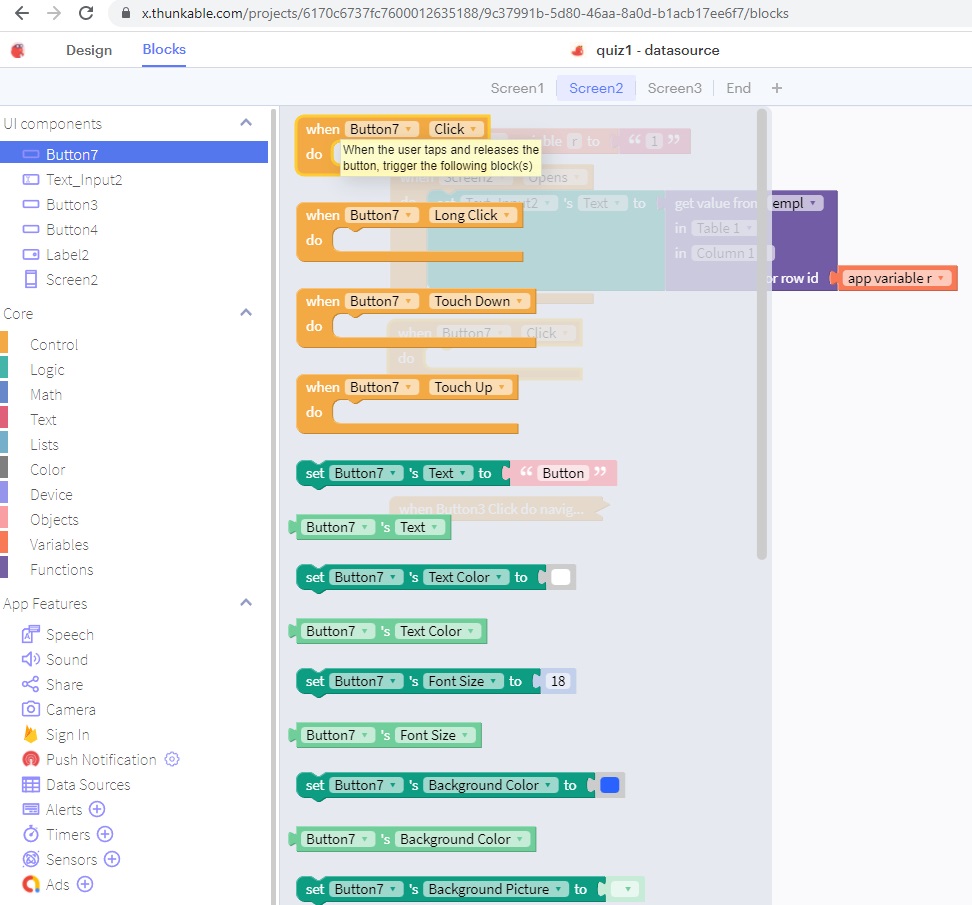Click the Thunkable logo icon
This screenshot has width=972, height=905.
17,51
